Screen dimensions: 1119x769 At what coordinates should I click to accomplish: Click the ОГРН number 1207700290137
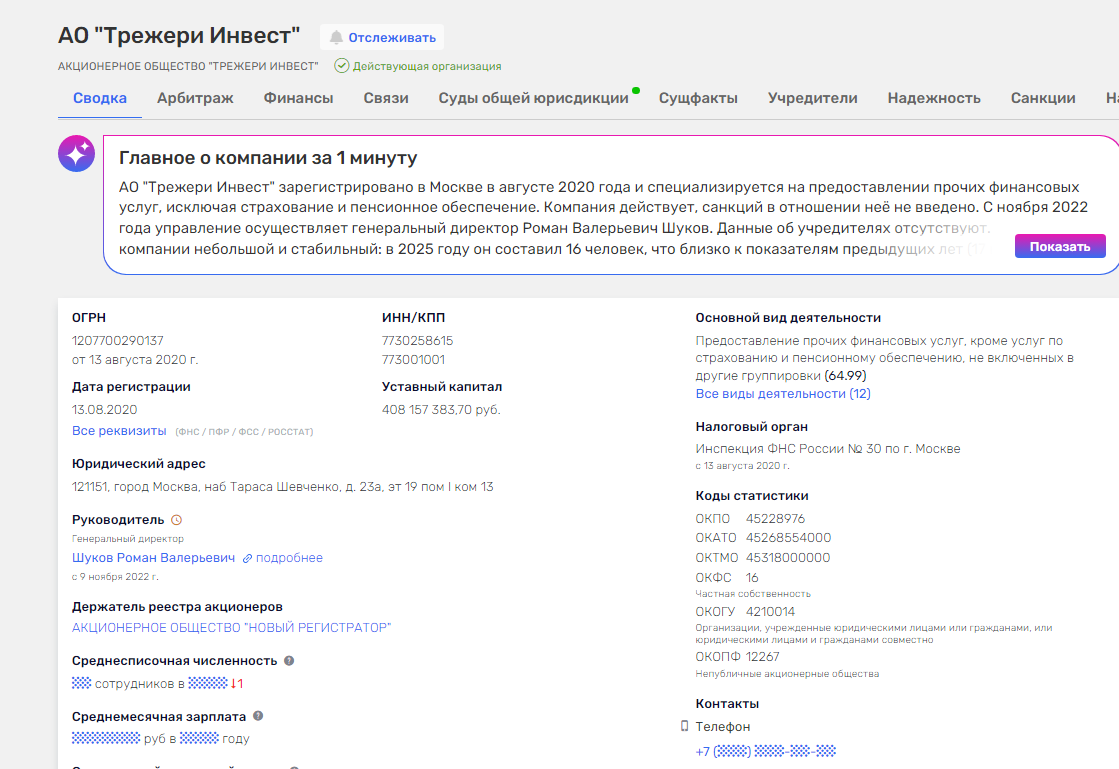click(x=118, y=341)
